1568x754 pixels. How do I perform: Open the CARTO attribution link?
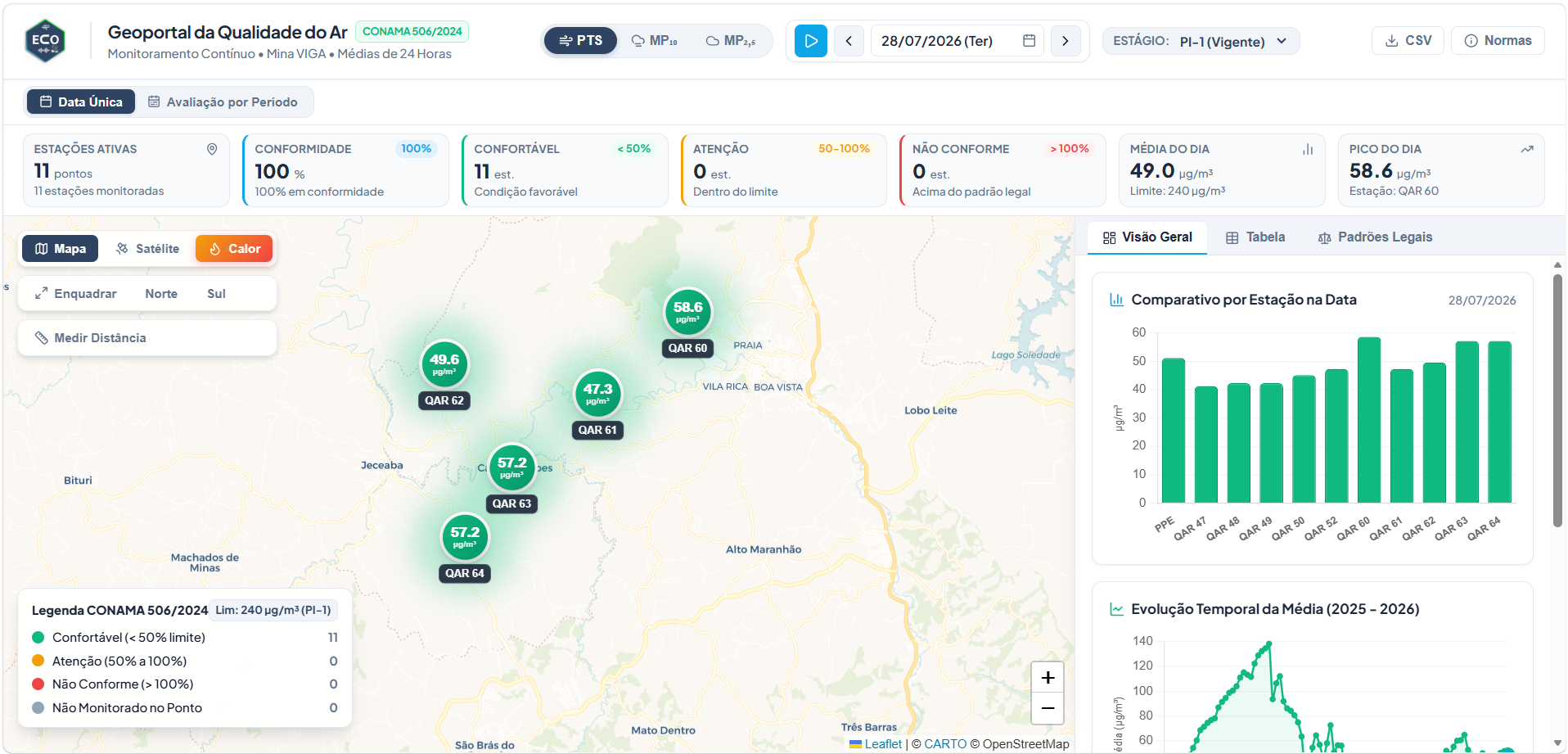[945, 744]
